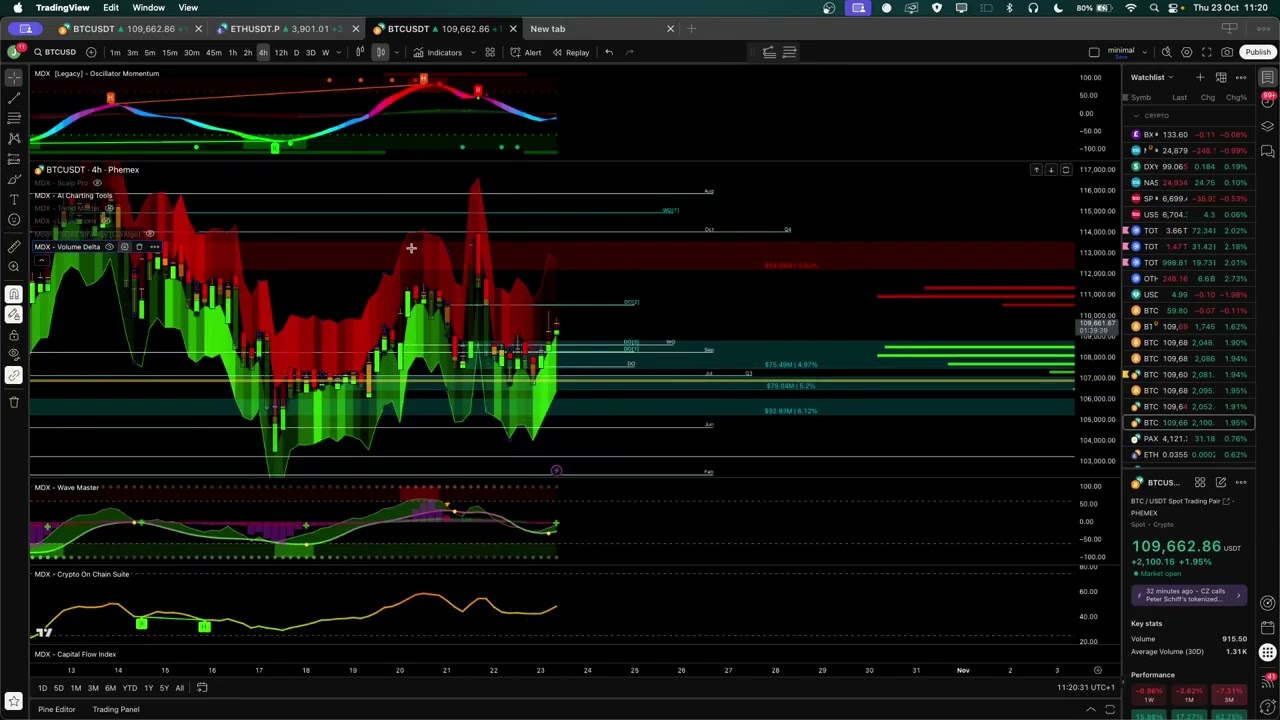Open the macOS Spotlight search
Viewport: 1280px width, 720px height.
pos(1154,8)
